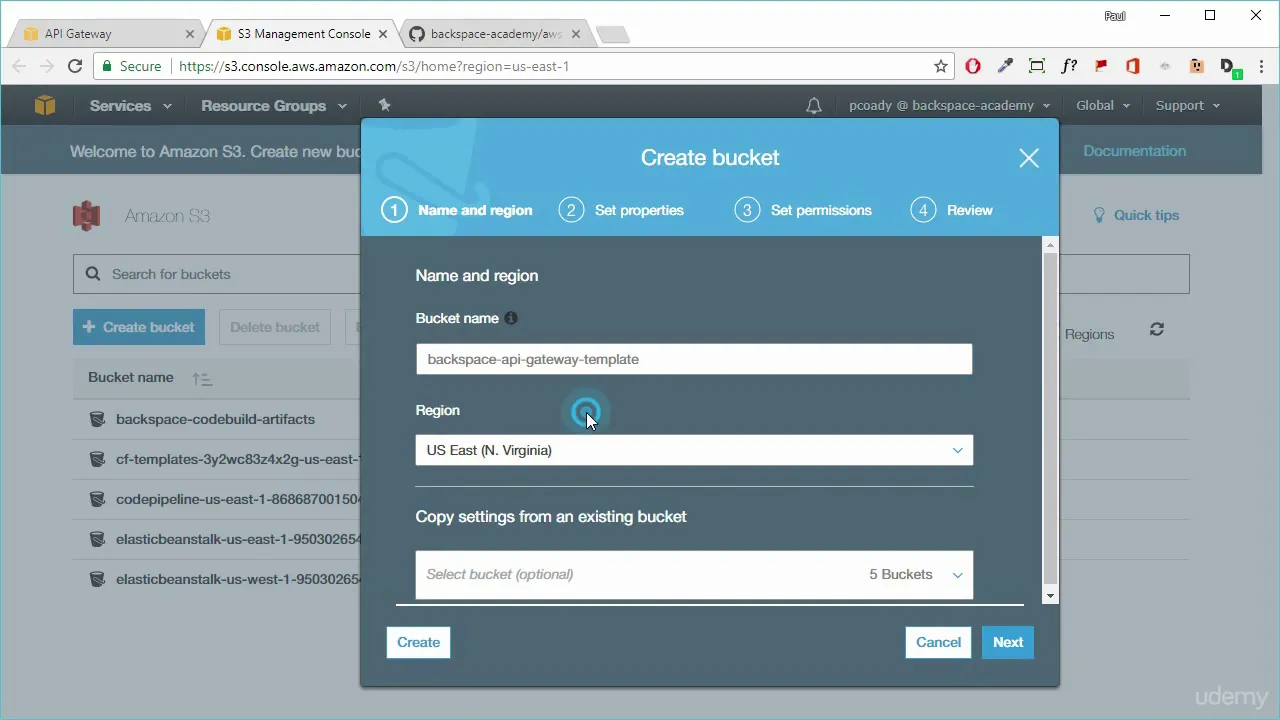Close the API Gateway browser tab

[x=190, y=34]
